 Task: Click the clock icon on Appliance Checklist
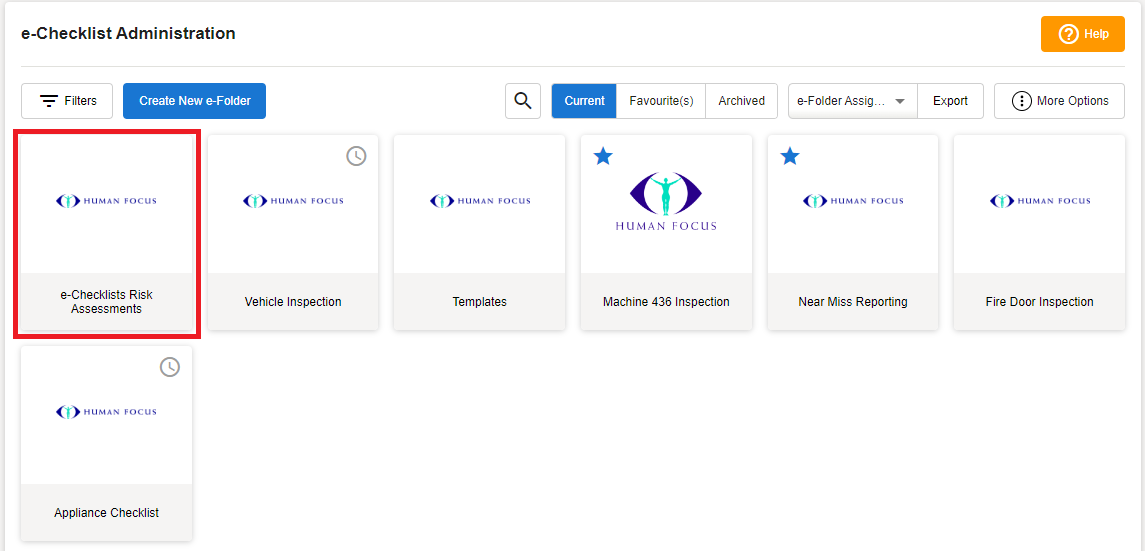coord(170,367)
